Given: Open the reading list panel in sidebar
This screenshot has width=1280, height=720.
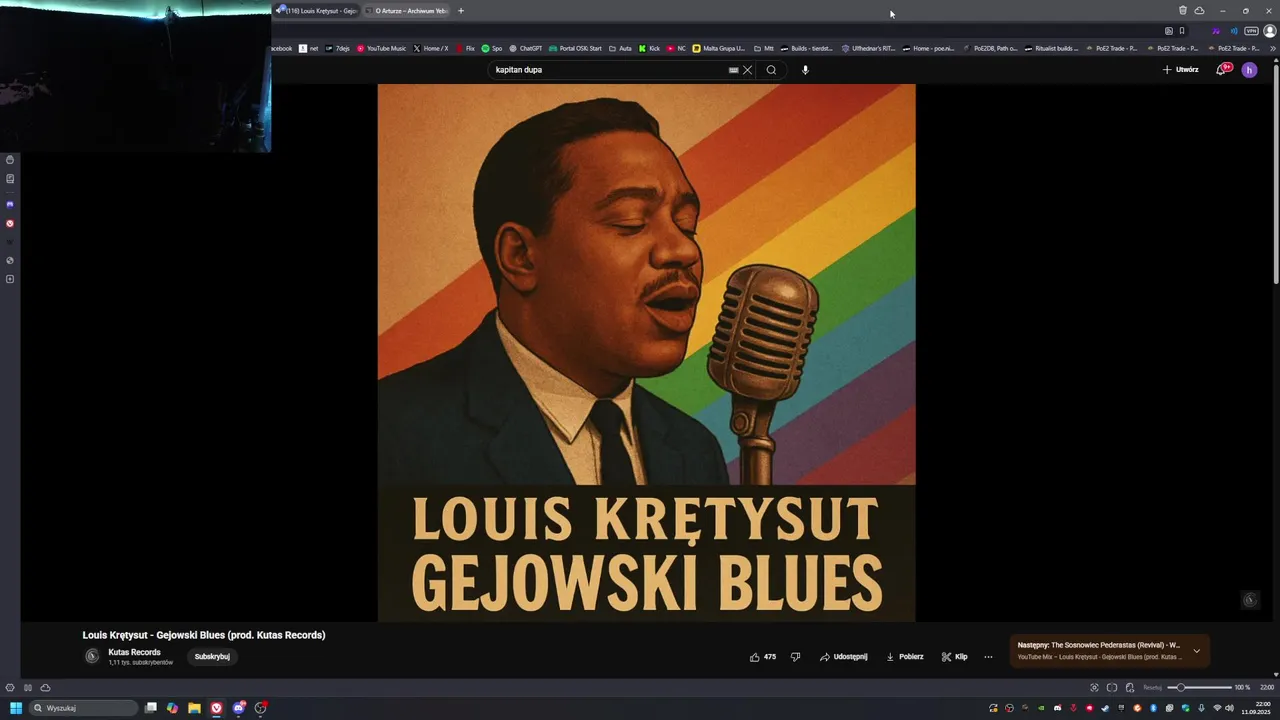Looking at the screenshot, I should coord(10,179).
